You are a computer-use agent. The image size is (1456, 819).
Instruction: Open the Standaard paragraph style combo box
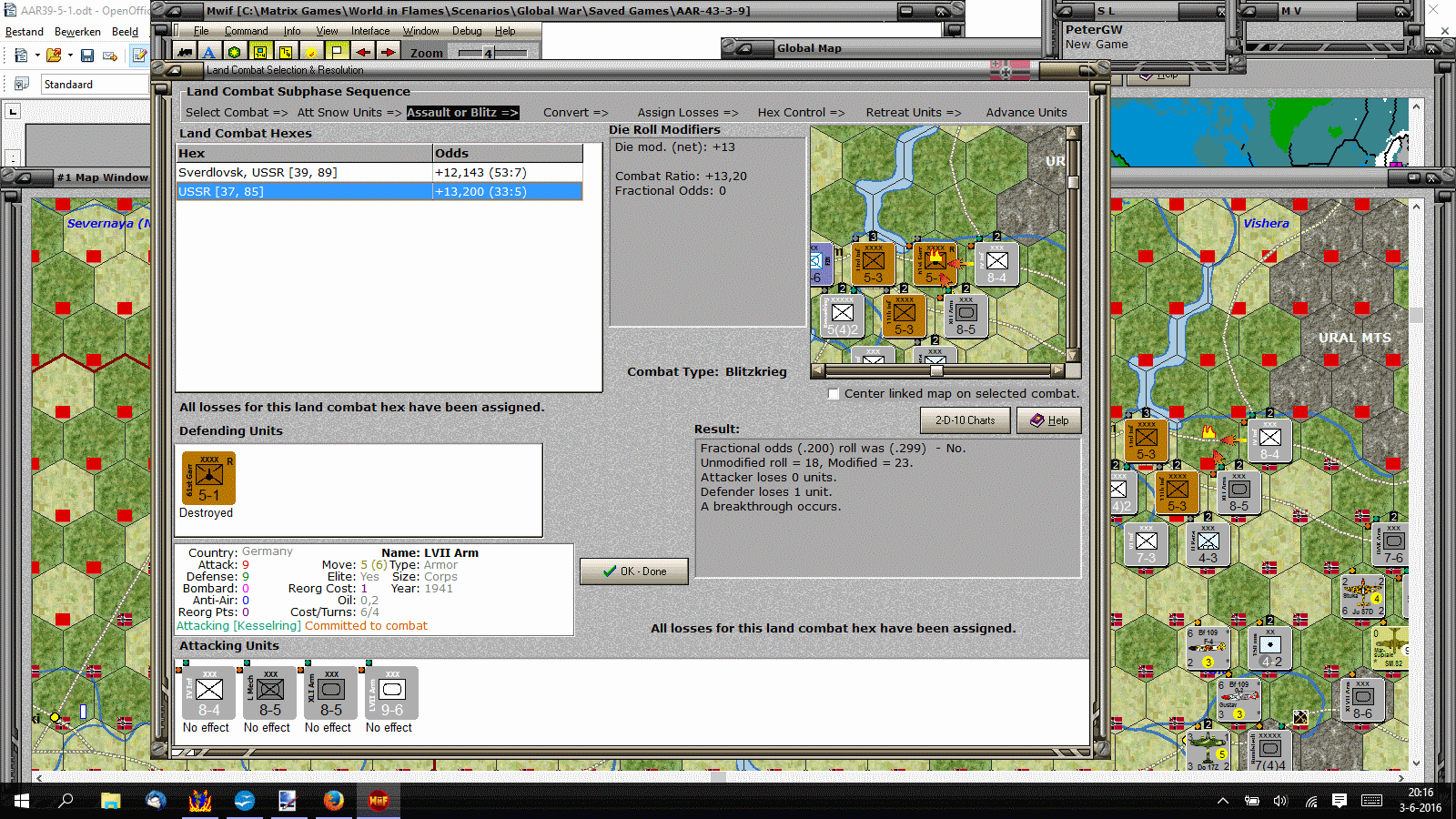pyautogui.click(x=95, y=84)
